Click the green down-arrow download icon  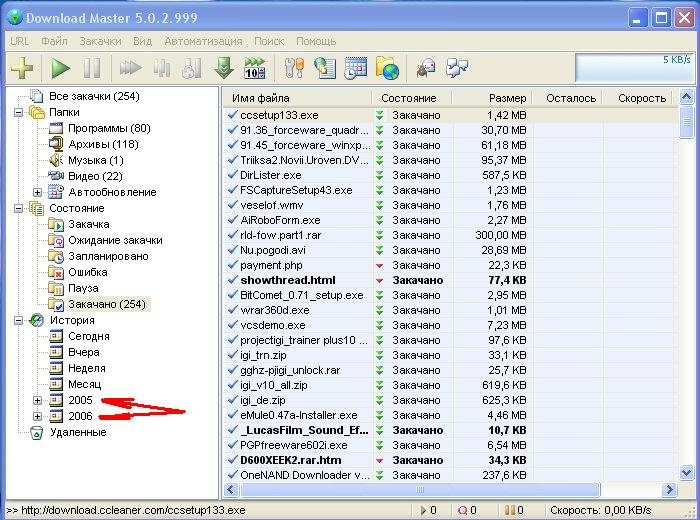pyautogui.click(x=224, y=68)
